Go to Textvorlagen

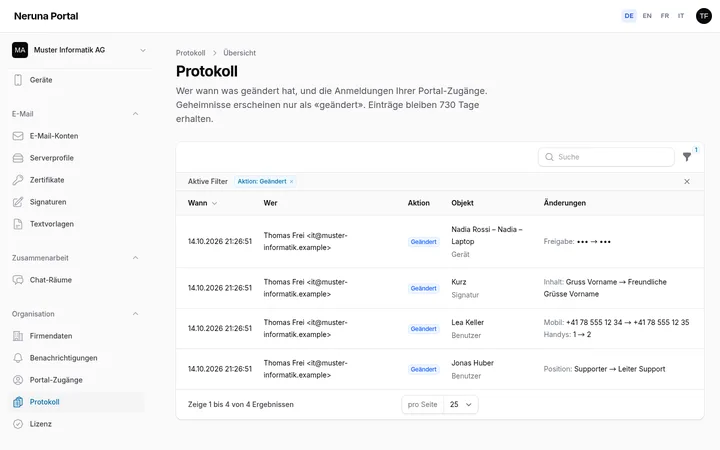[x=77, y=224]
